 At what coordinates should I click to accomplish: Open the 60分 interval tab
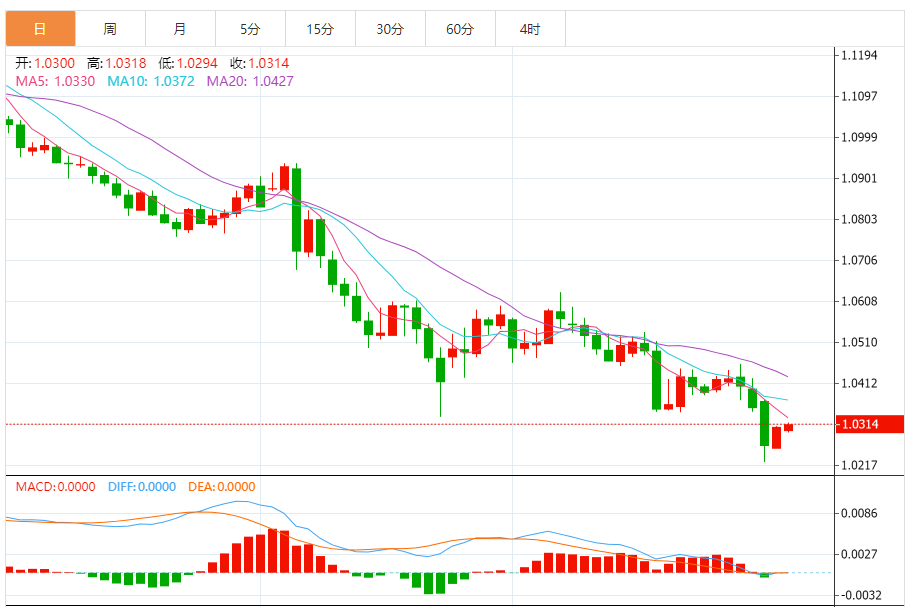[460, 29]
